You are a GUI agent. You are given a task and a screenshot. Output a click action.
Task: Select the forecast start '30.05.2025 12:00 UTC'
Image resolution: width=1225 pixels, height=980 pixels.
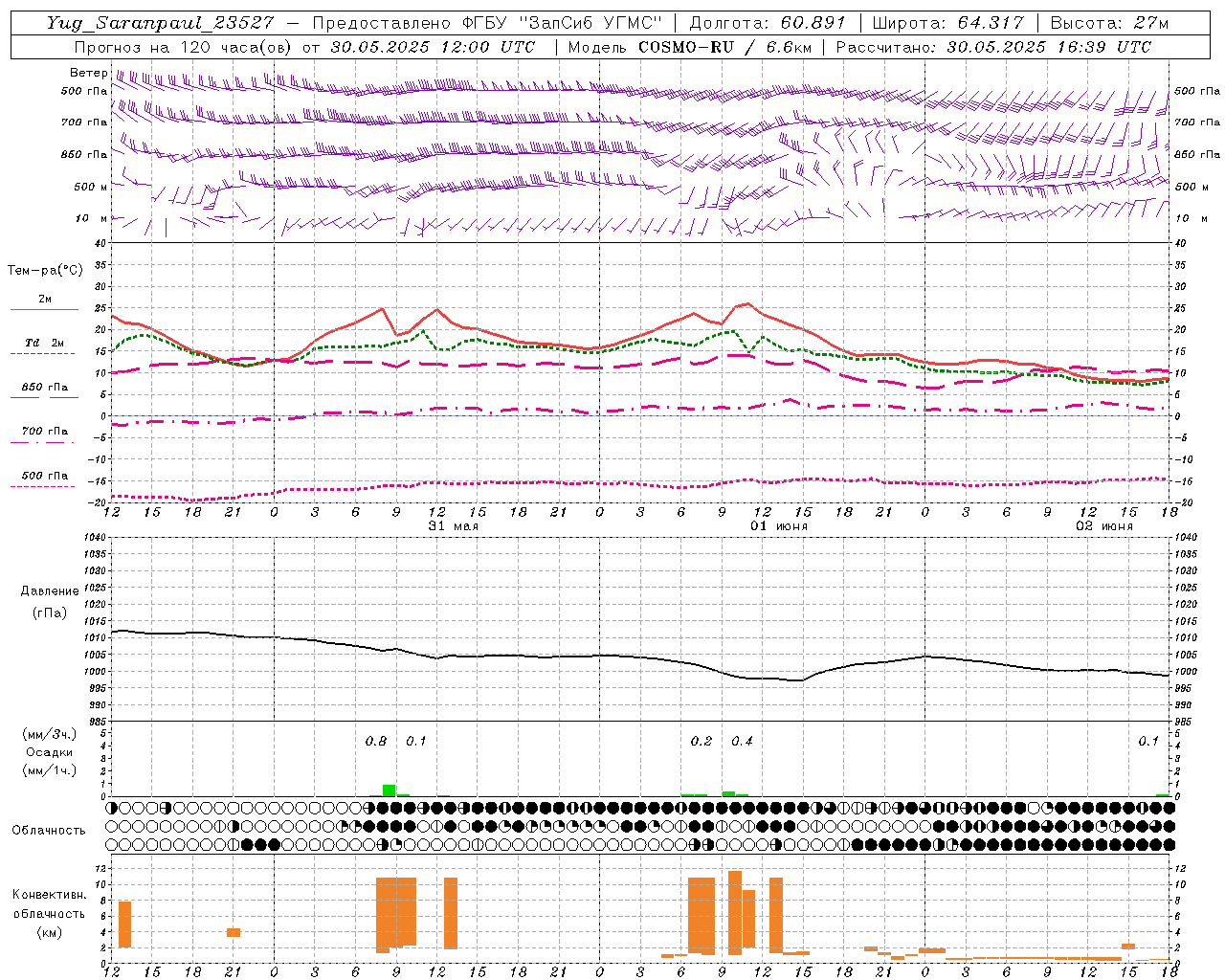pyautogui.click(x=433, y=47)
